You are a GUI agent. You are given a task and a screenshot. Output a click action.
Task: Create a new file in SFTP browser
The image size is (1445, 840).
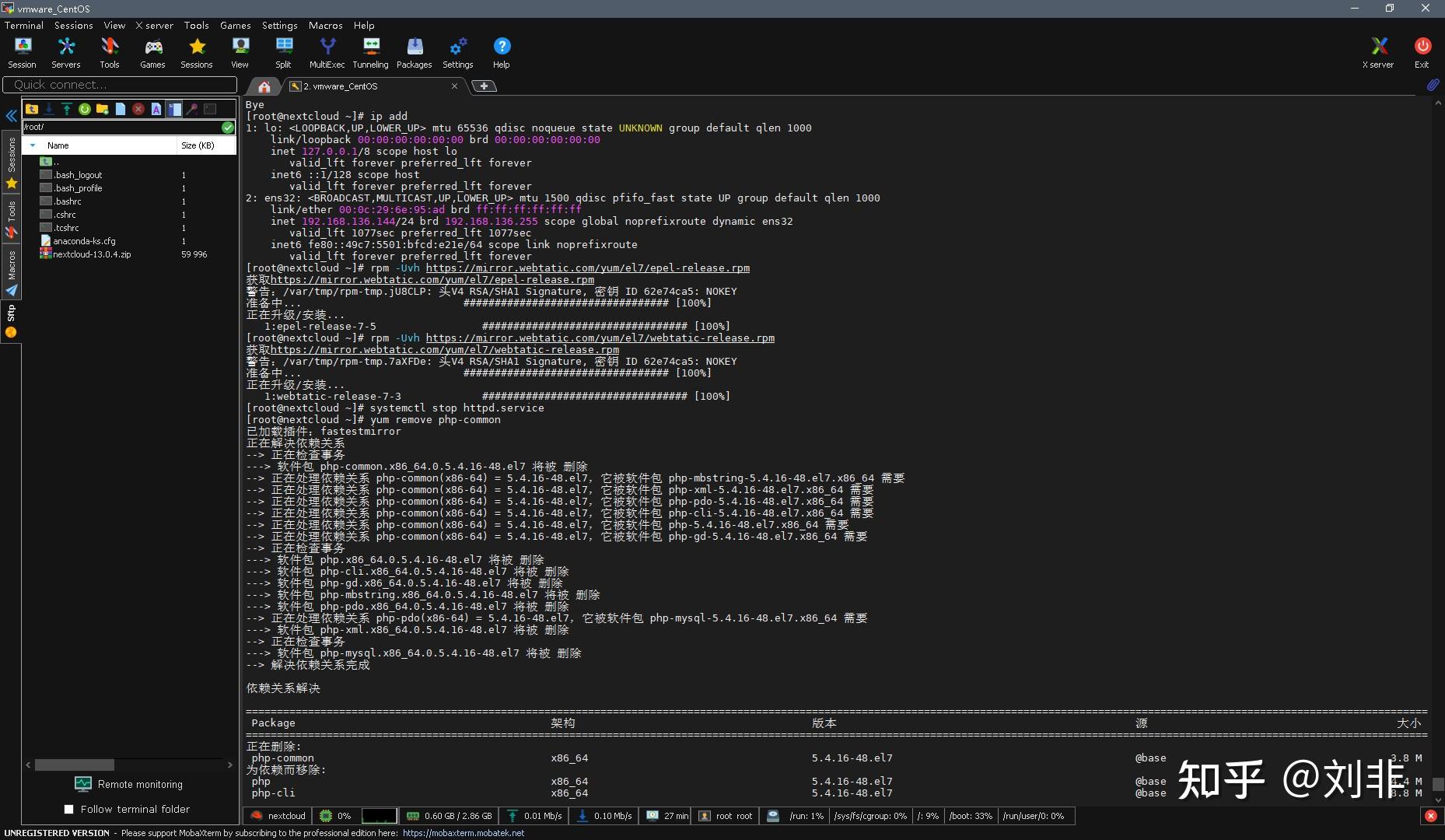pyautogui.click(x=121, y=109)
